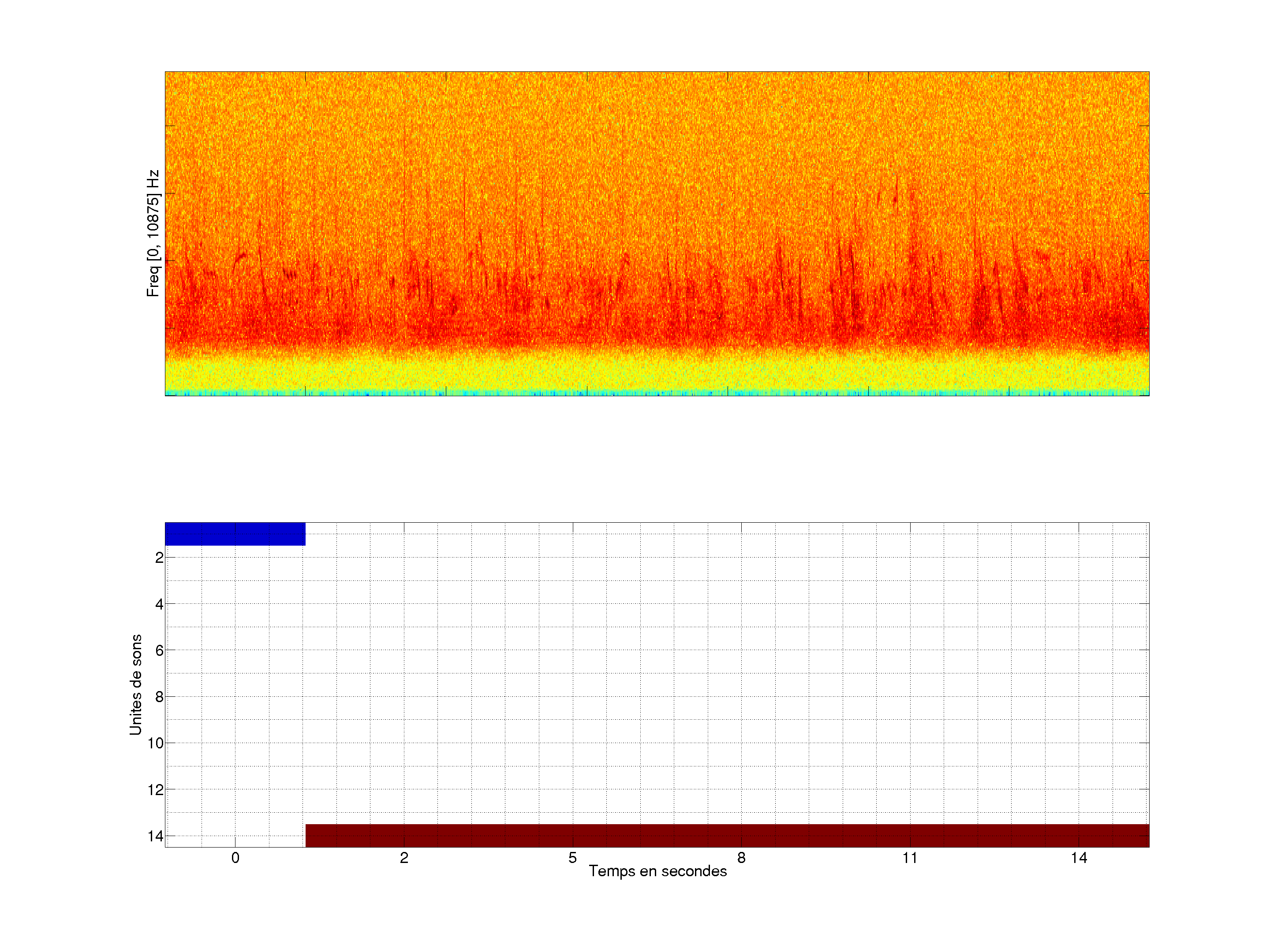Click the dark red bar at unit 14
The height and width of the screenshot is (952, 1270).
(727, 836)
